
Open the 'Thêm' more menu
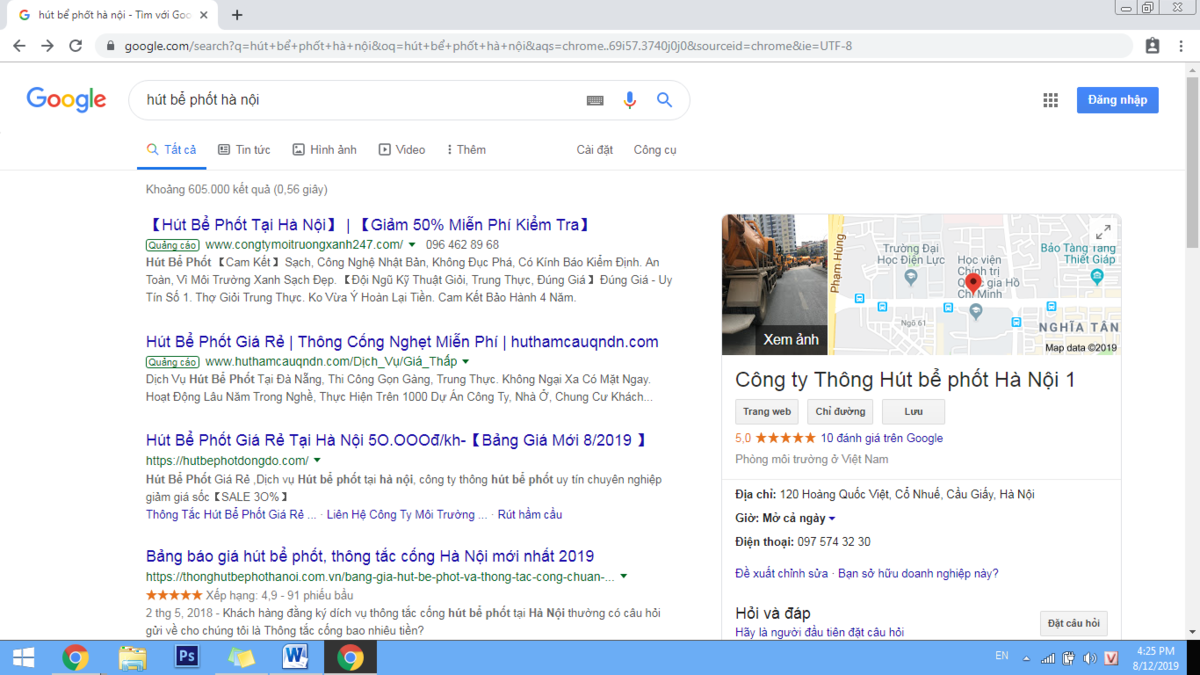point(466,149)
